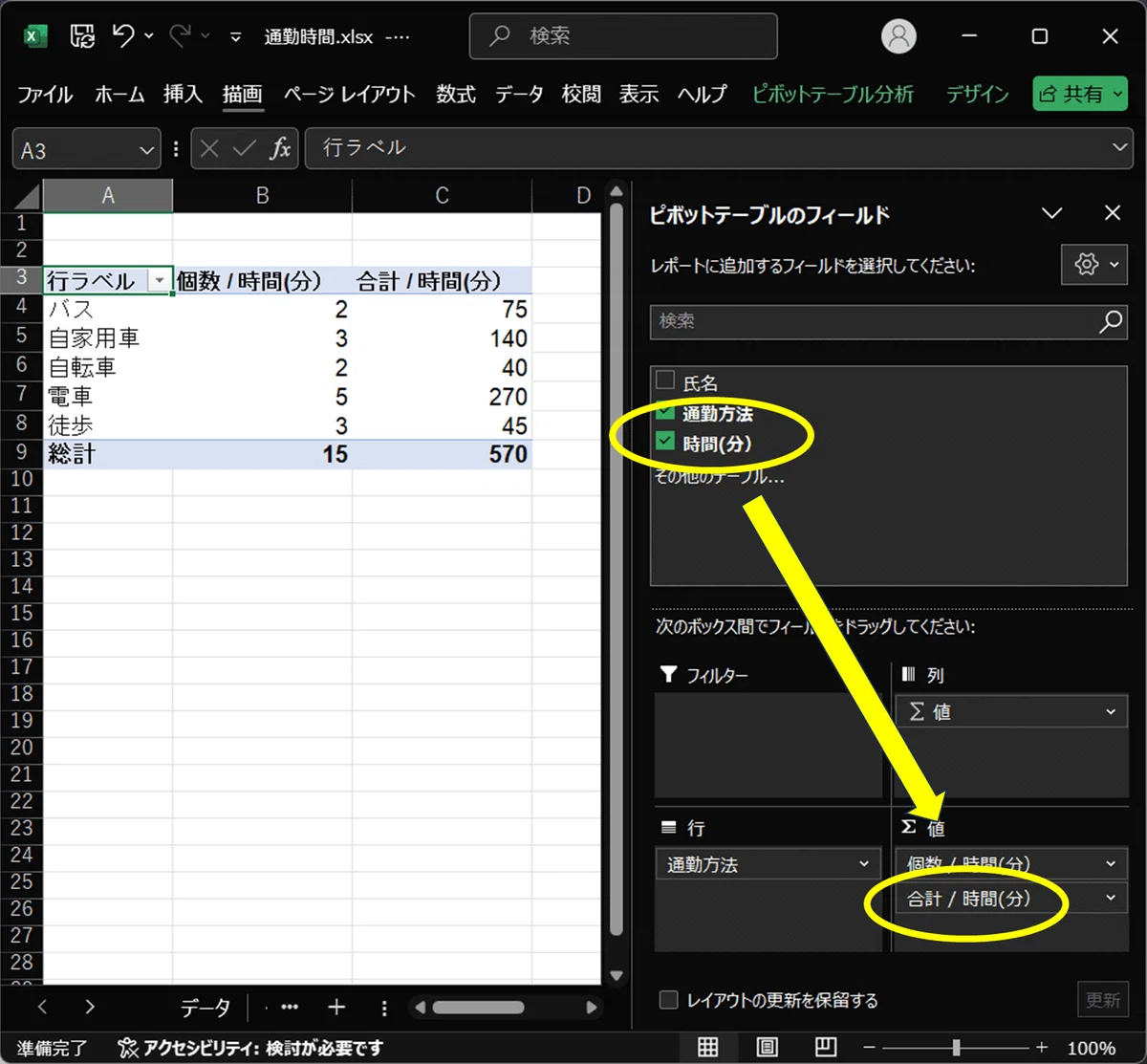Switch to the 挿入 ribbon tab
Image resolution: width=1147 pixels, height=1064 pixels.
coord(183,94)
